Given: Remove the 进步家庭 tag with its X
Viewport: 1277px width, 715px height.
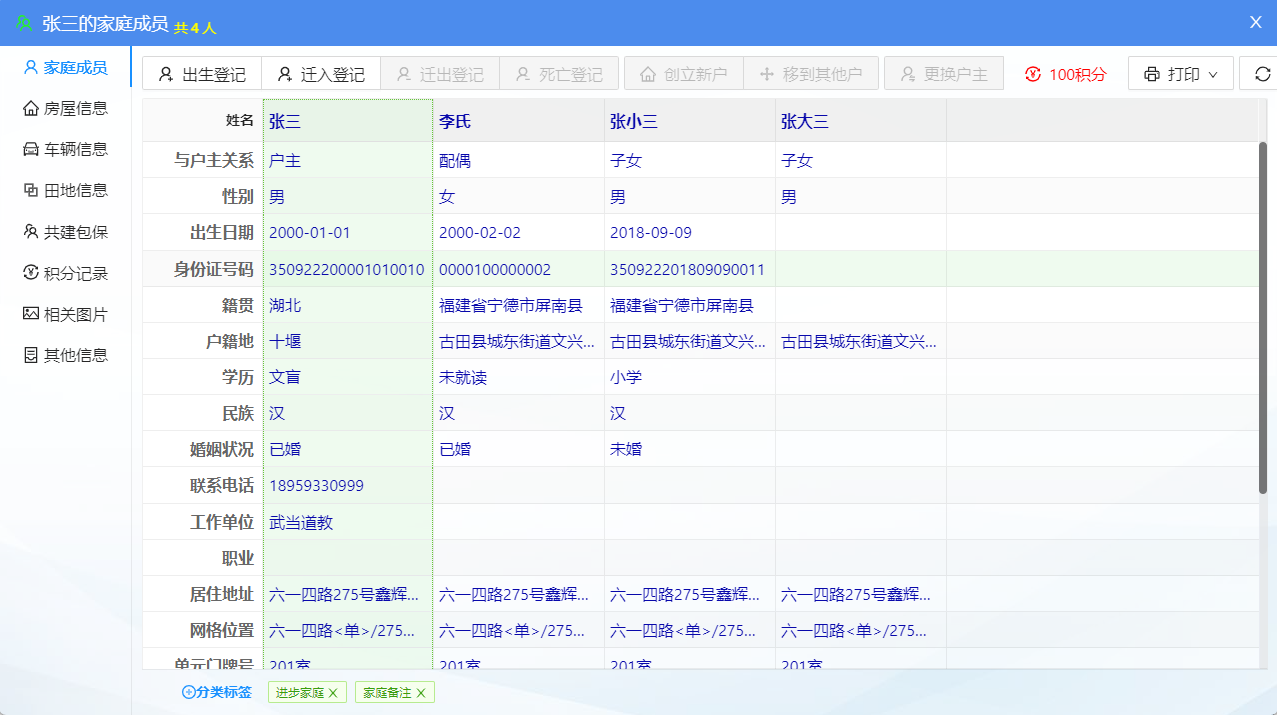Looking at the screenshot, I should click(333, 693).
